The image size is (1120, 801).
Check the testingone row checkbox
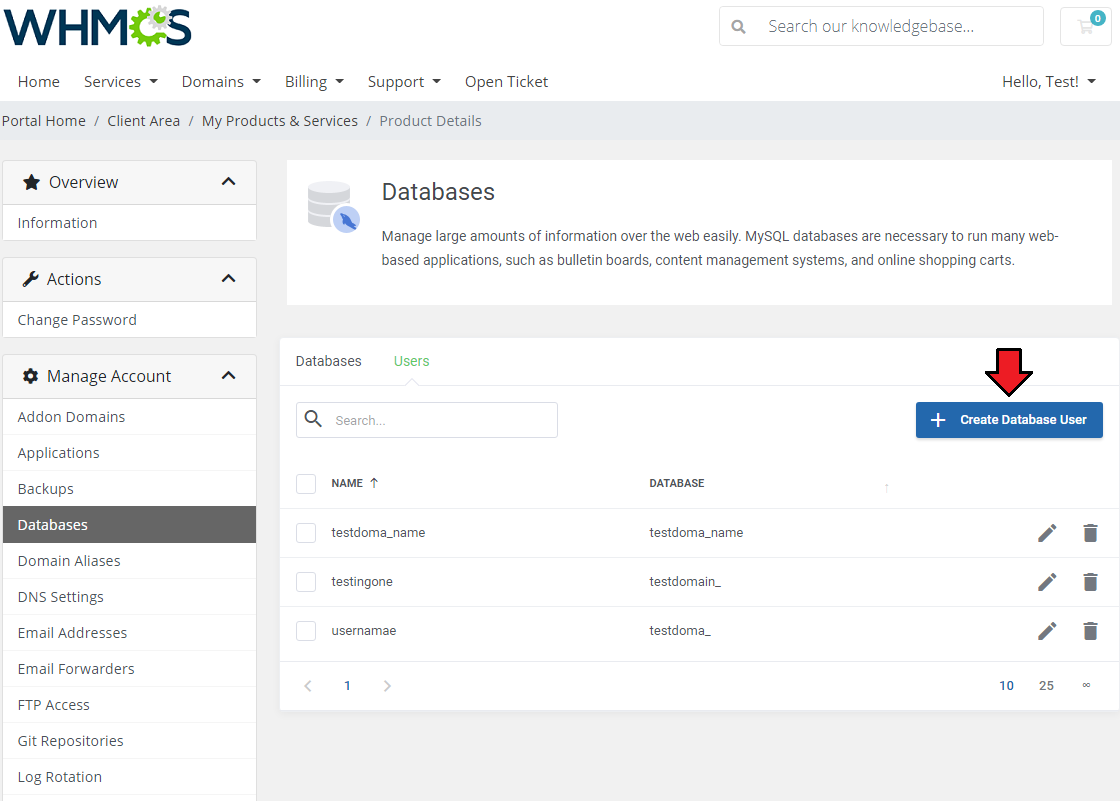click(306, 582)
